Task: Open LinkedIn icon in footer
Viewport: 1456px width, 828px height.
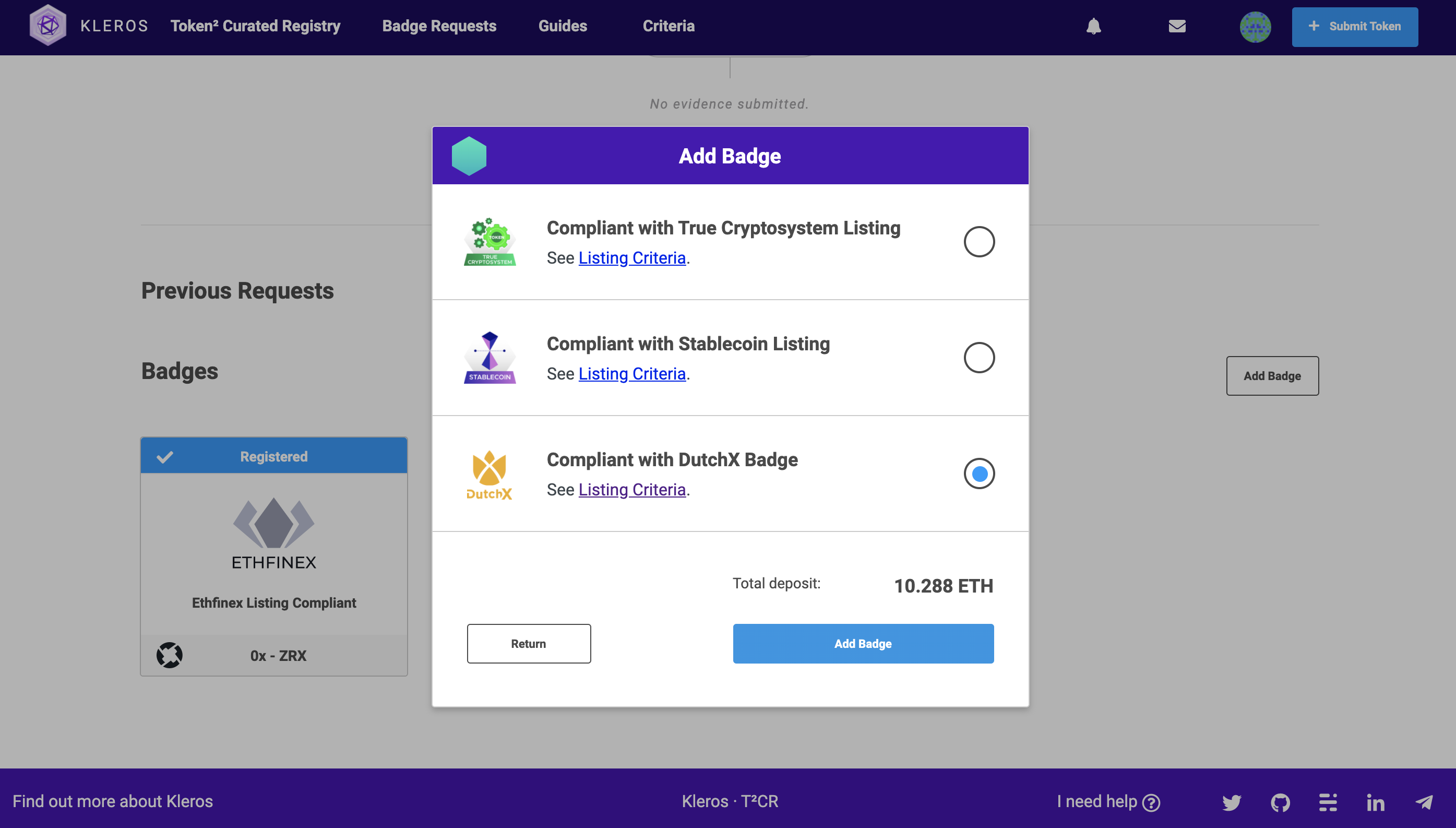Action: 1375,802
